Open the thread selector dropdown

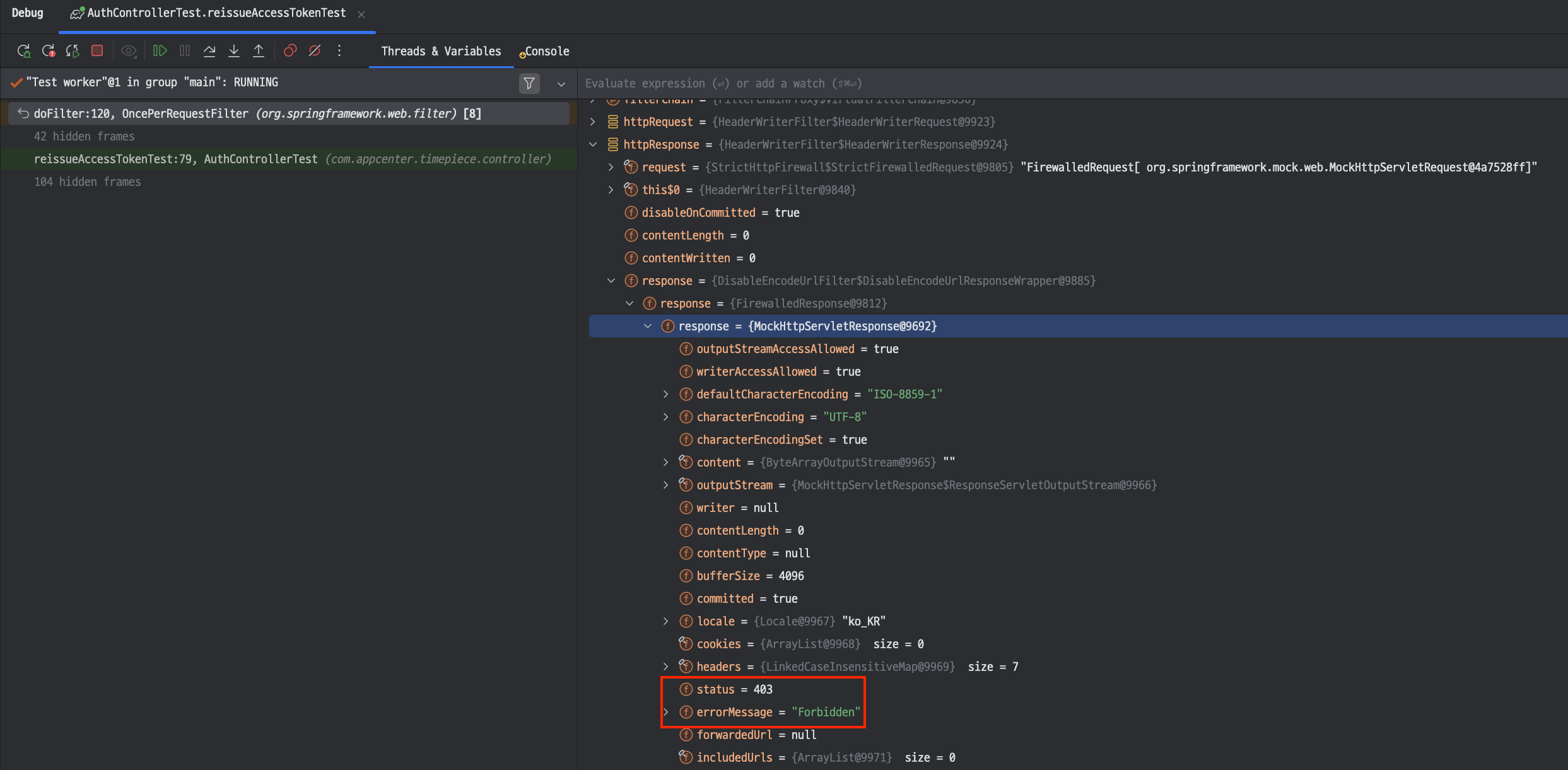tap(561, 84)
